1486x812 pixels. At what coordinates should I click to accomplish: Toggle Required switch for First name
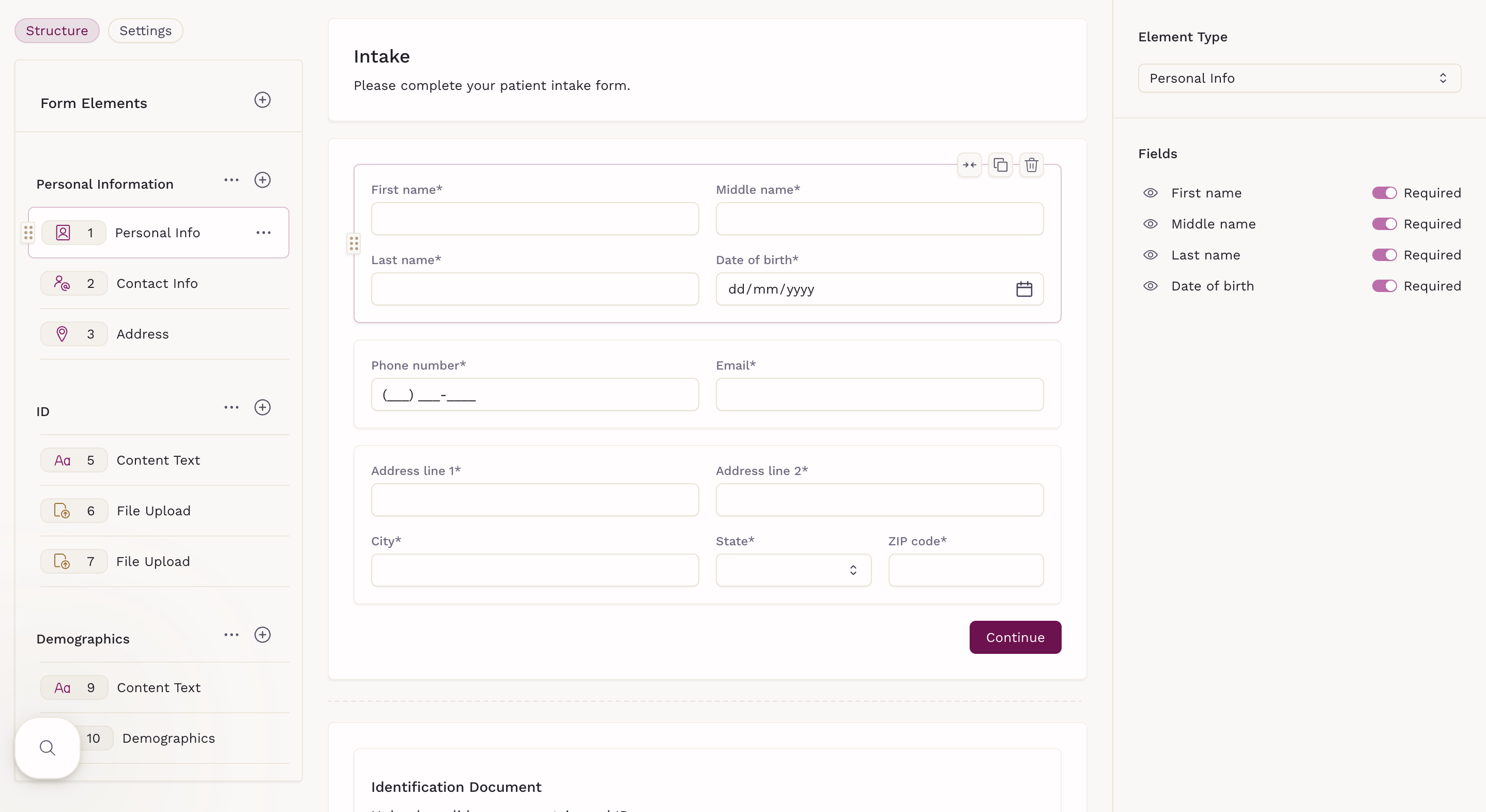[1384, 193]
